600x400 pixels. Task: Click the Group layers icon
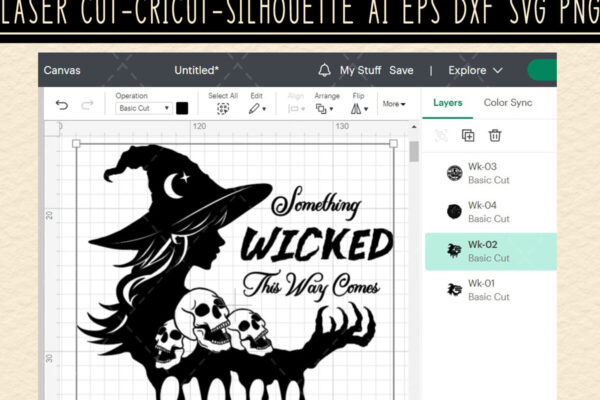click(x=441, y=136)
